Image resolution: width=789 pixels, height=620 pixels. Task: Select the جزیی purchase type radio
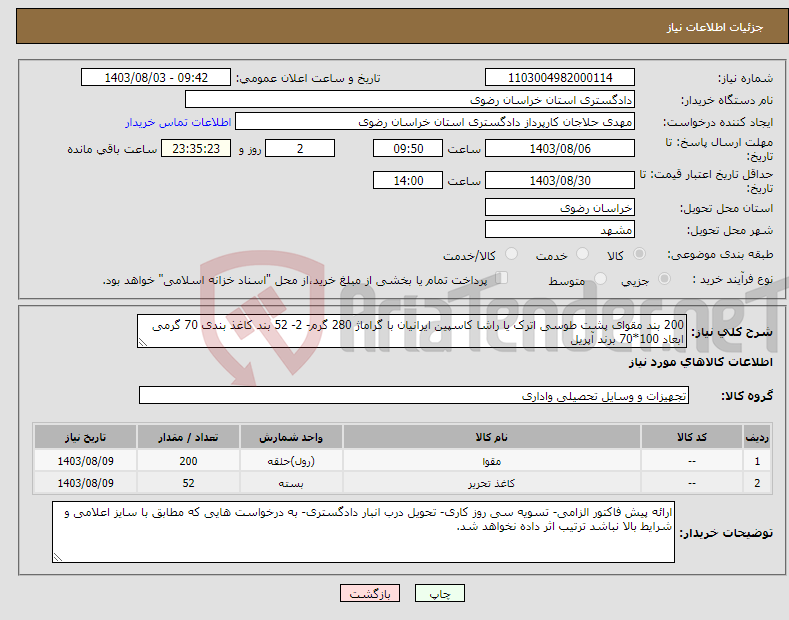pos(664,279)
